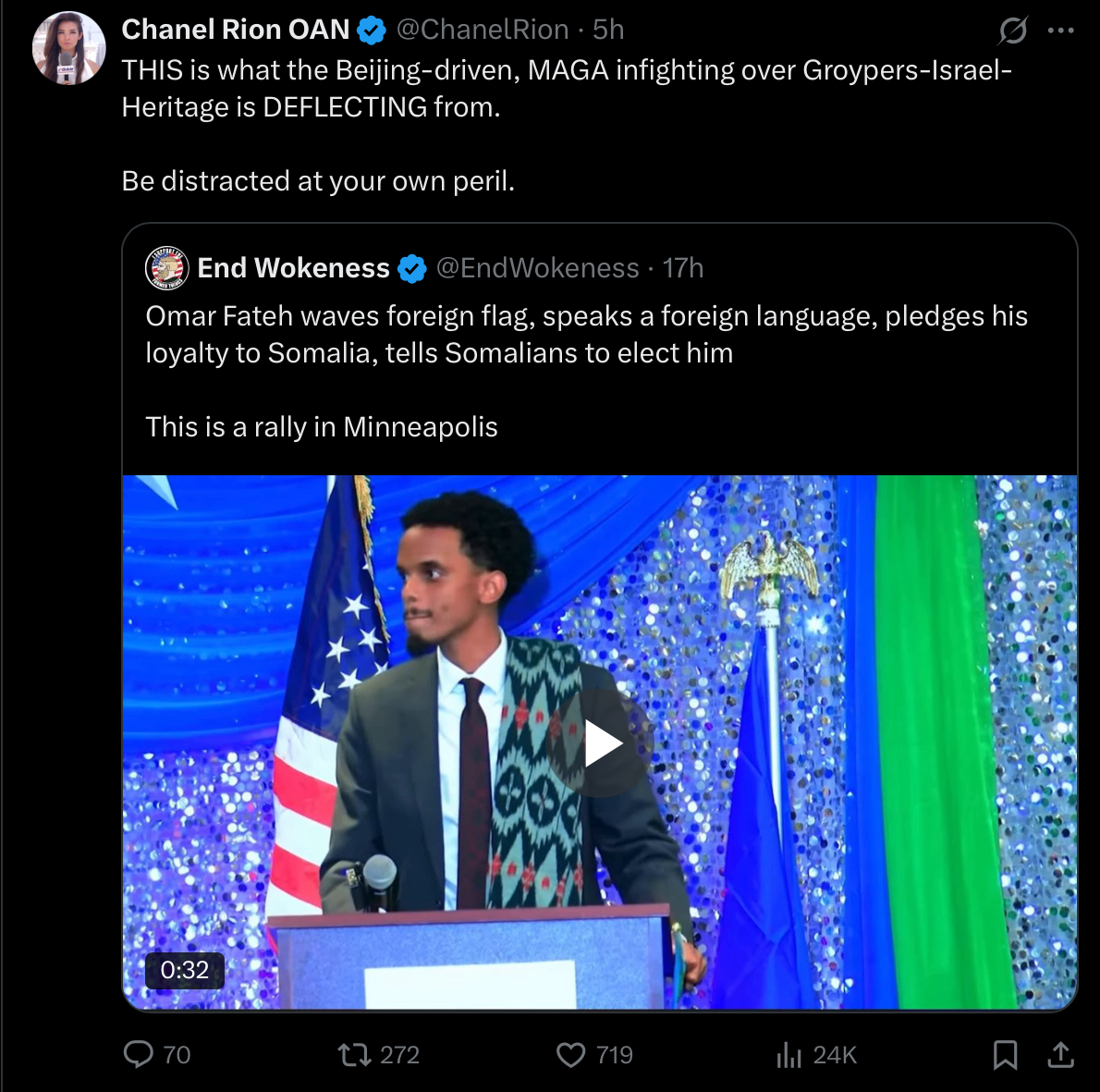
Task: Like the post with the heart icon
Action: (x=571, y=1054)
